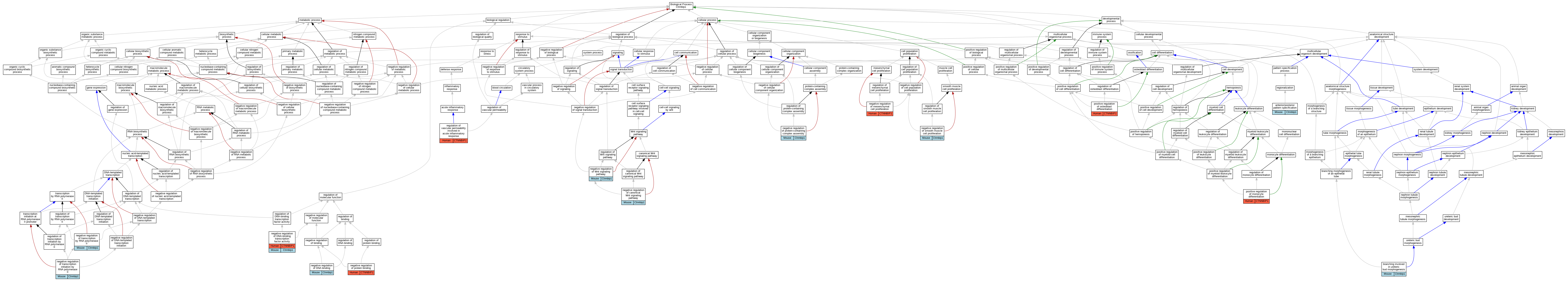Select negative regulation of protein binding node

coord(361,267)
